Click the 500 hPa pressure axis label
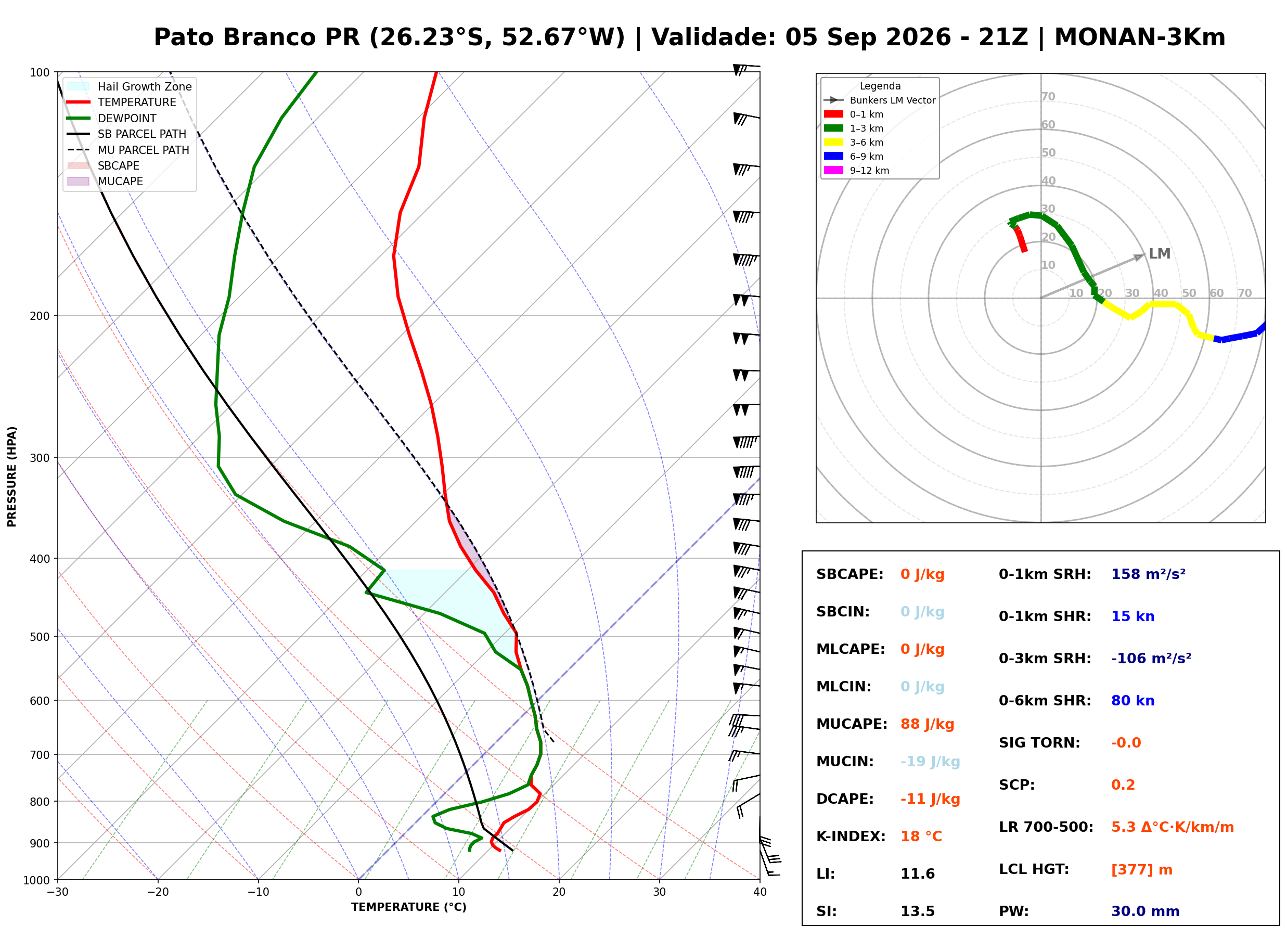Viewport: 1287px width, 952px height. pos(40,637)
